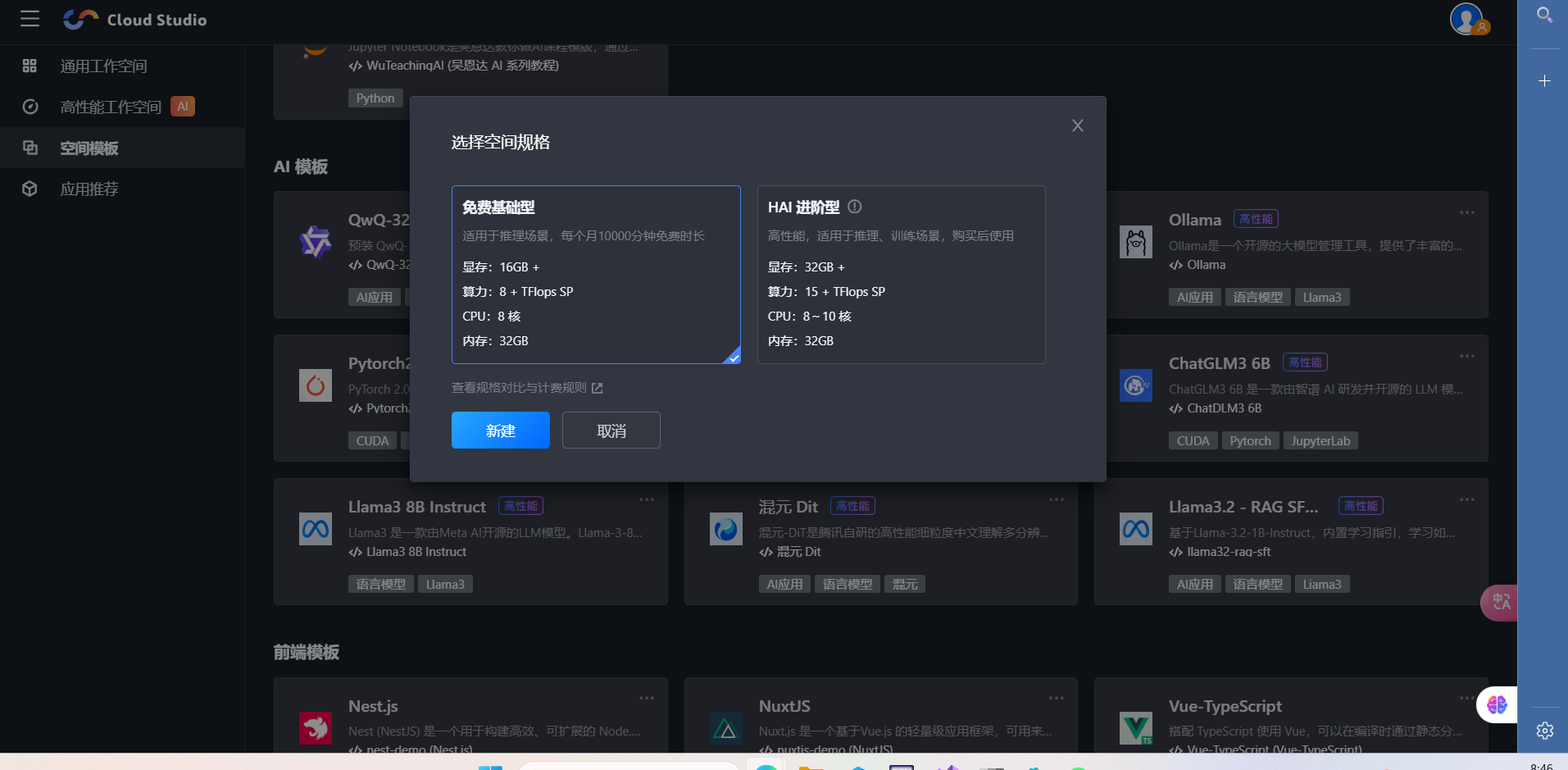Click the ChatGLM3 6B template icon

pos(1135,385)
